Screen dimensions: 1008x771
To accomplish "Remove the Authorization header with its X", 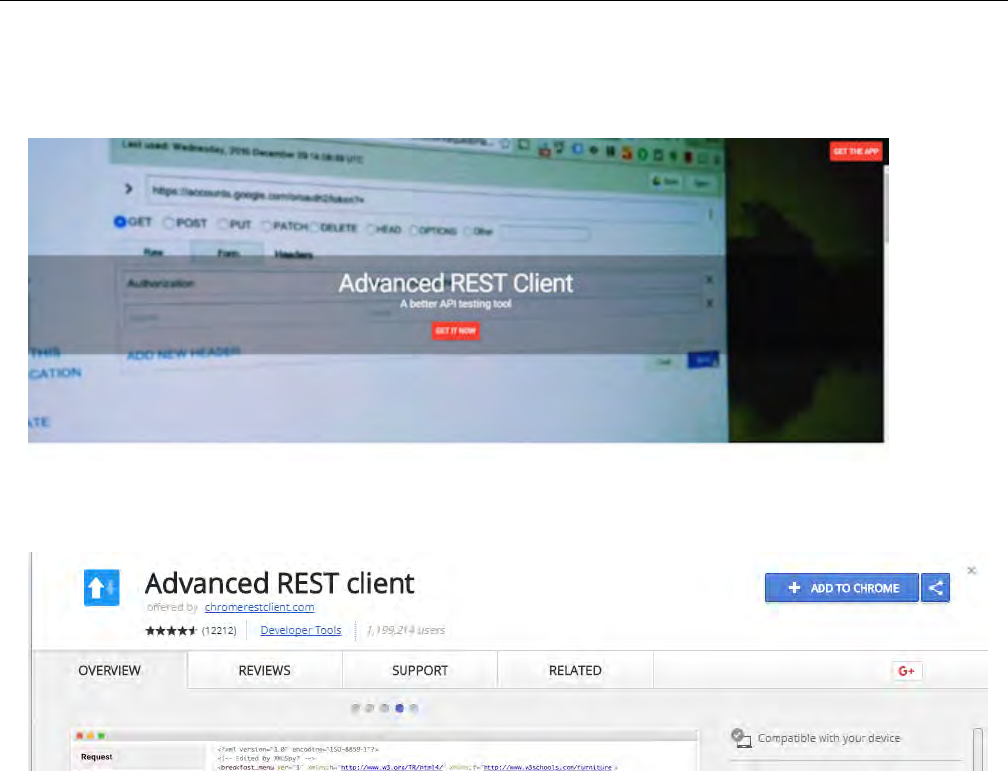I will 709,280.
